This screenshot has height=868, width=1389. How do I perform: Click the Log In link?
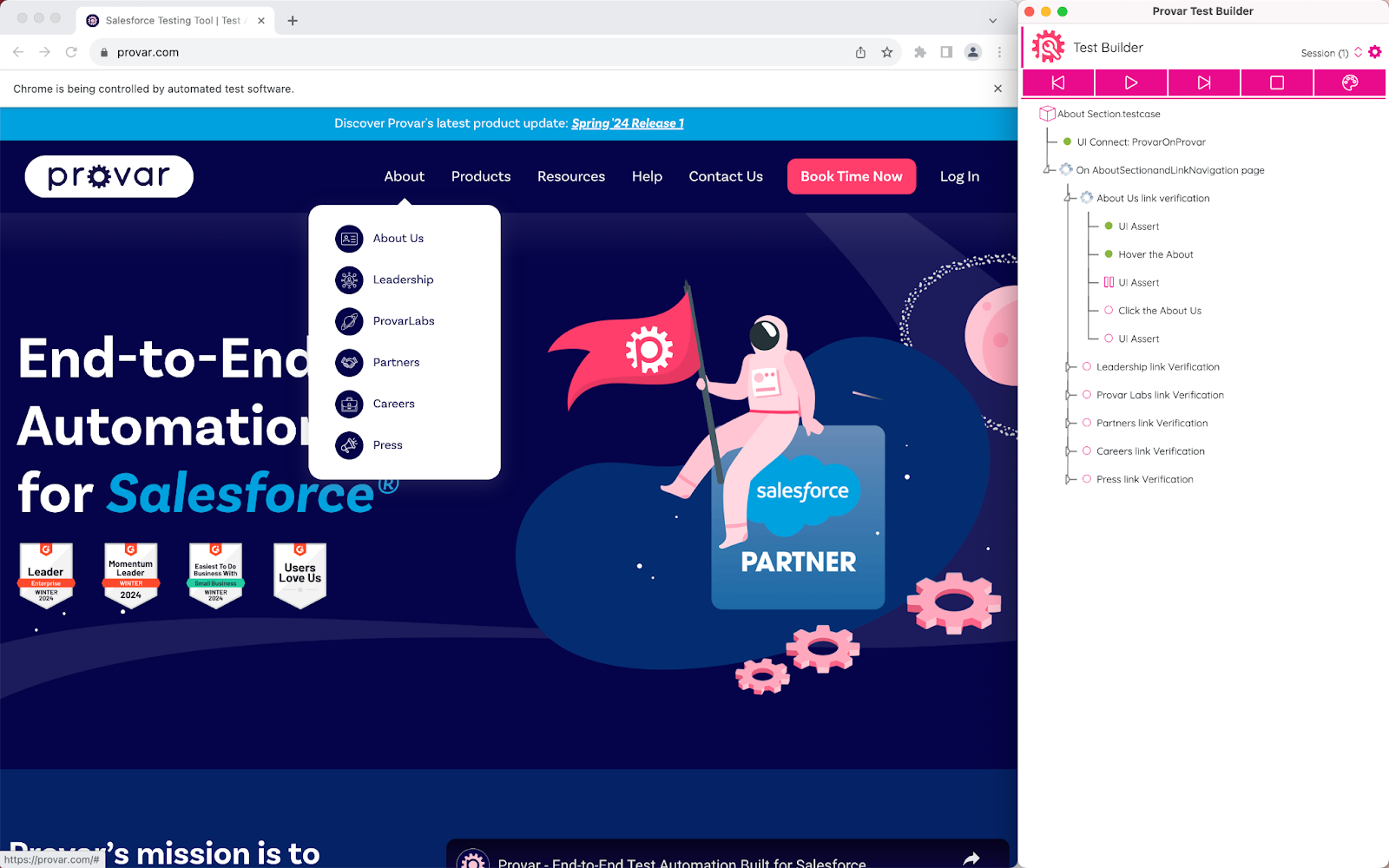959,176
